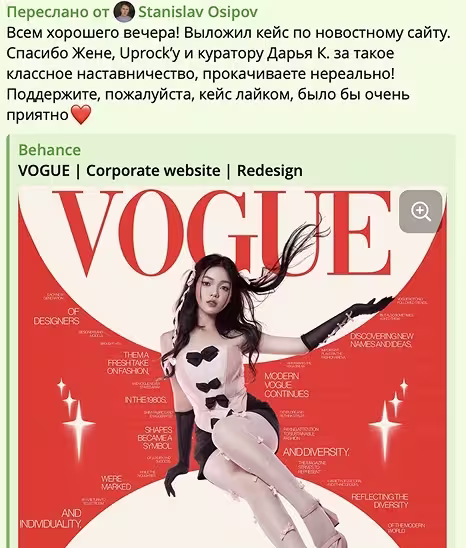Click the 'OF DESIGNERS' text on the cover
Image resolution: width=466 pixels, height=548 pixels.
(x=57, y=316)
